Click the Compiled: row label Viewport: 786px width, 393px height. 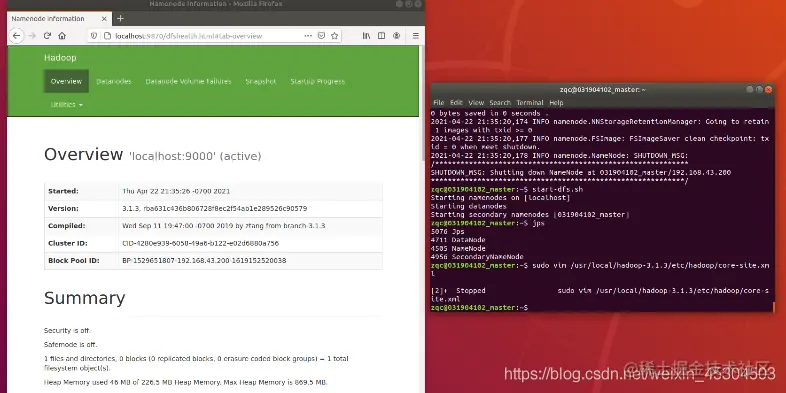pos(67,226)
